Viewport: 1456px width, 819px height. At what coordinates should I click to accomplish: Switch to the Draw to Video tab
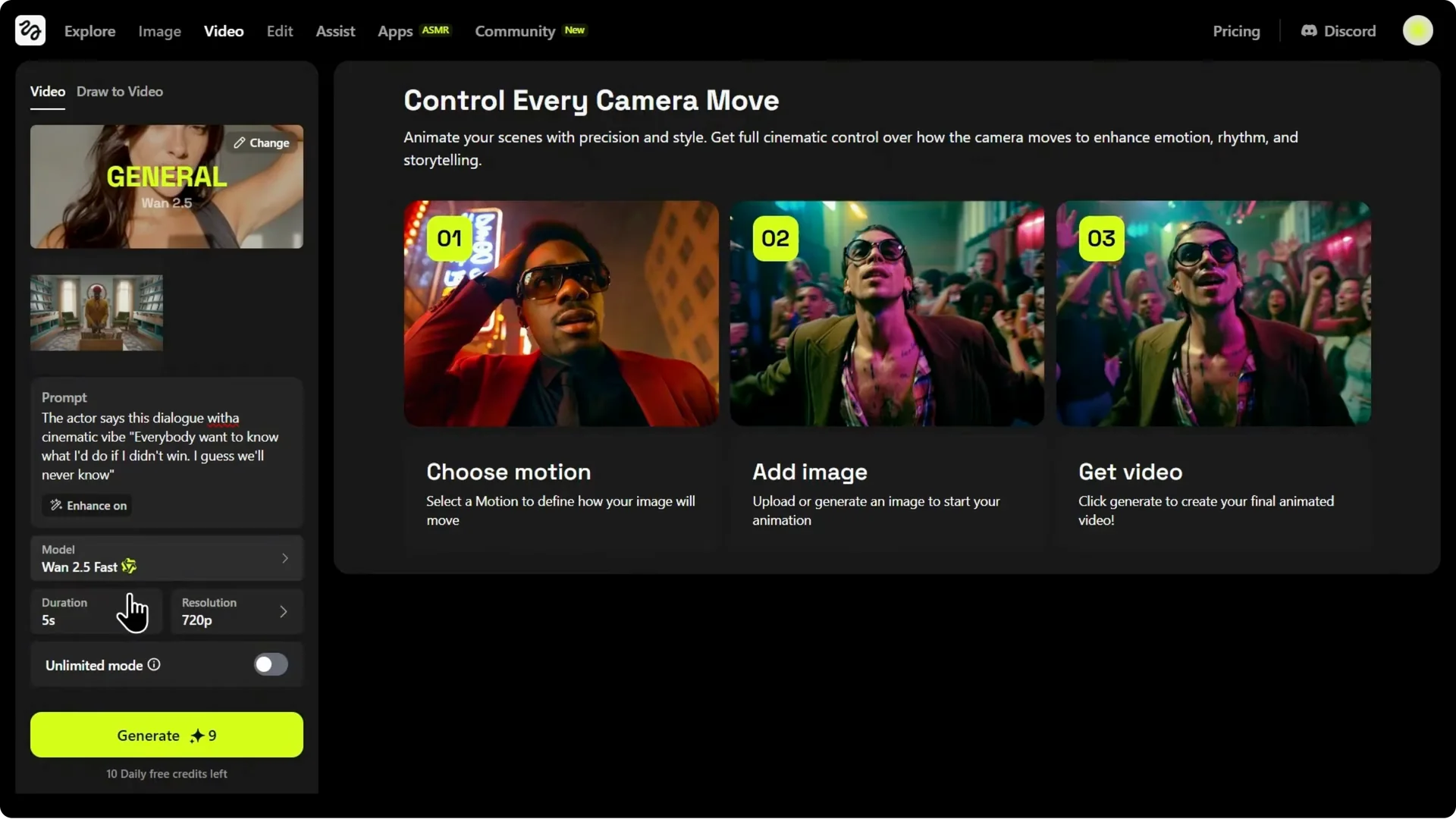point(119,91)
